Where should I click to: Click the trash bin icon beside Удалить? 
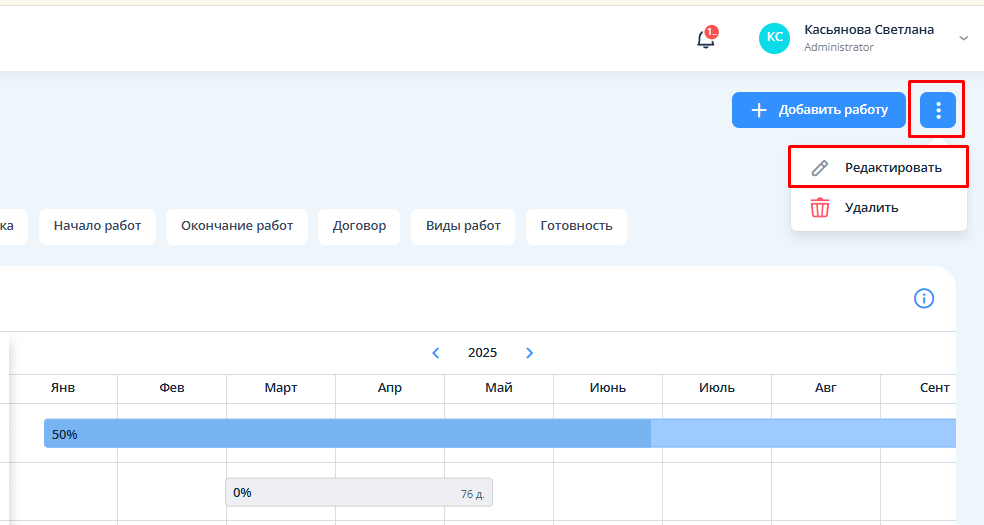pyautogui.click(x=820, y=208)
